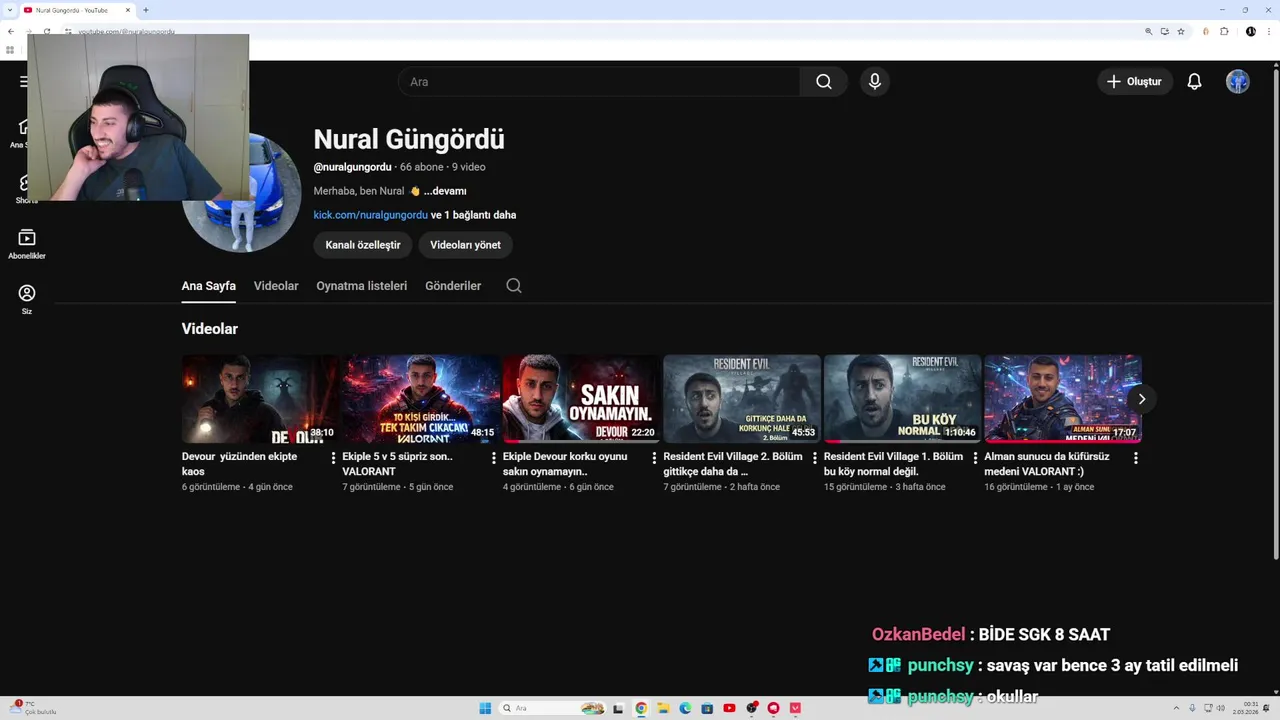Open Chrome three-dot menu
The image size is (1280, 720).
1270,32
